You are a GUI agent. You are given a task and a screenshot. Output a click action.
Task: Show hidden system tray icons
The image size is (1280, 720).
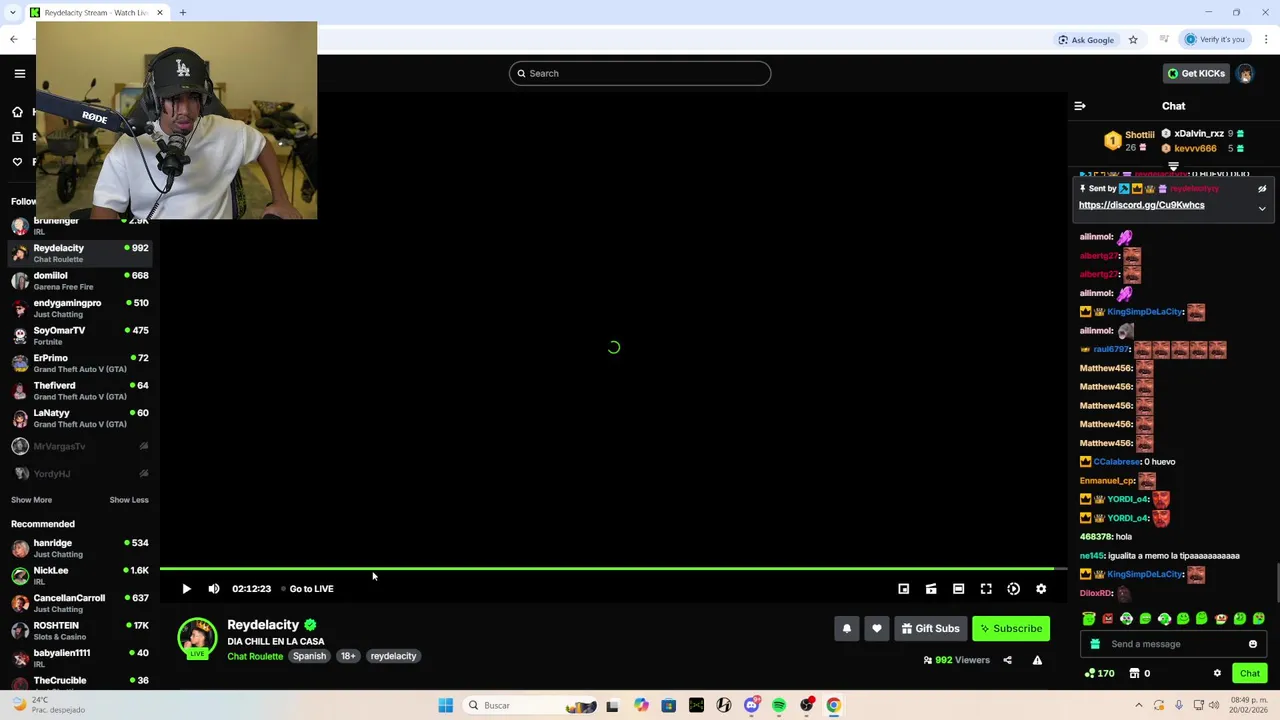[1138, 705]
